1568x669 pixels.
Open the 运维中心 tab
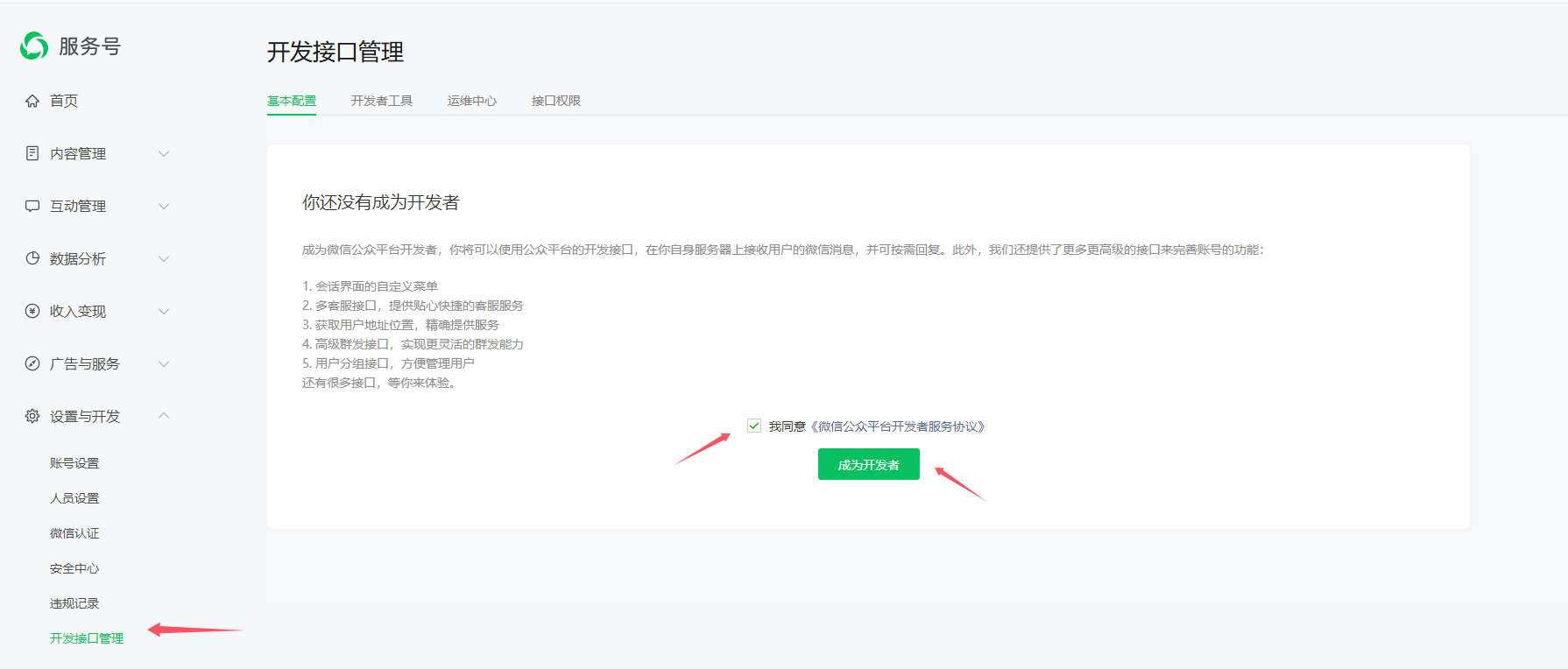[471, 101]
